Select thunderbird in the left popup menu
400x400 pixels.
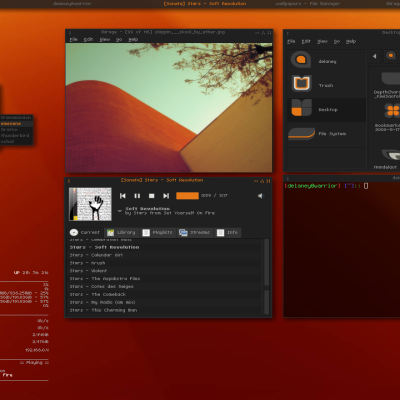(x=16, y=136)
